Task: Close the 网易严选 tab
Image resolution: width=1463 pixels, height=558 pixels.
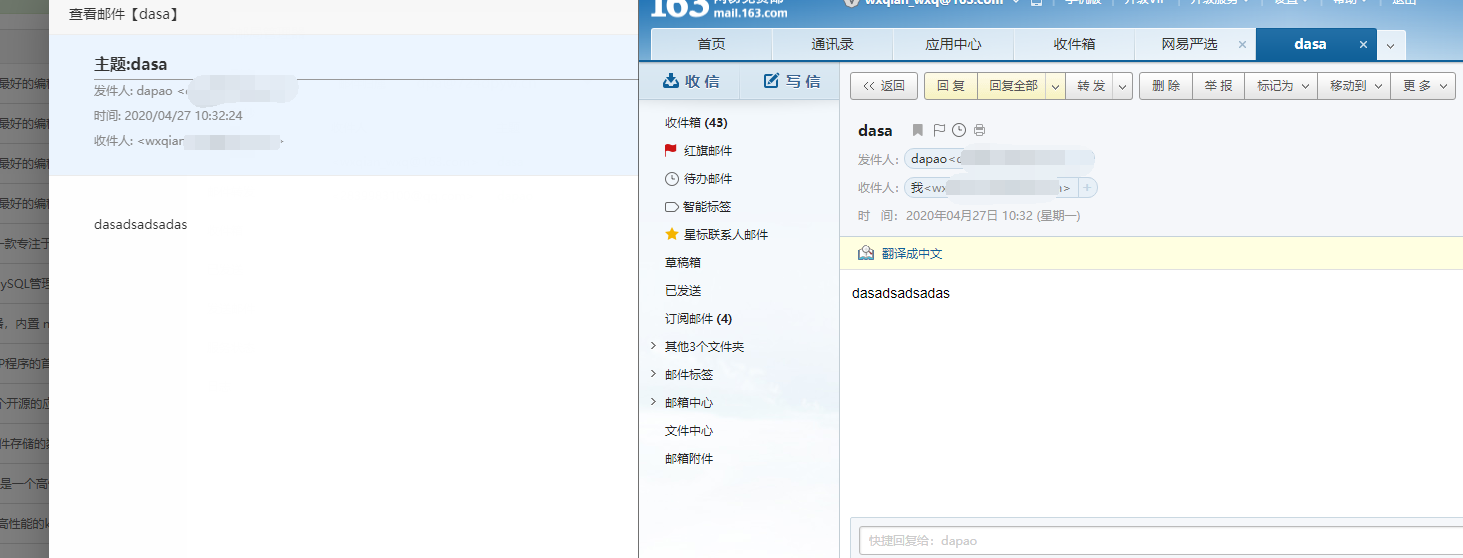Action: [x=1242, y=44]
